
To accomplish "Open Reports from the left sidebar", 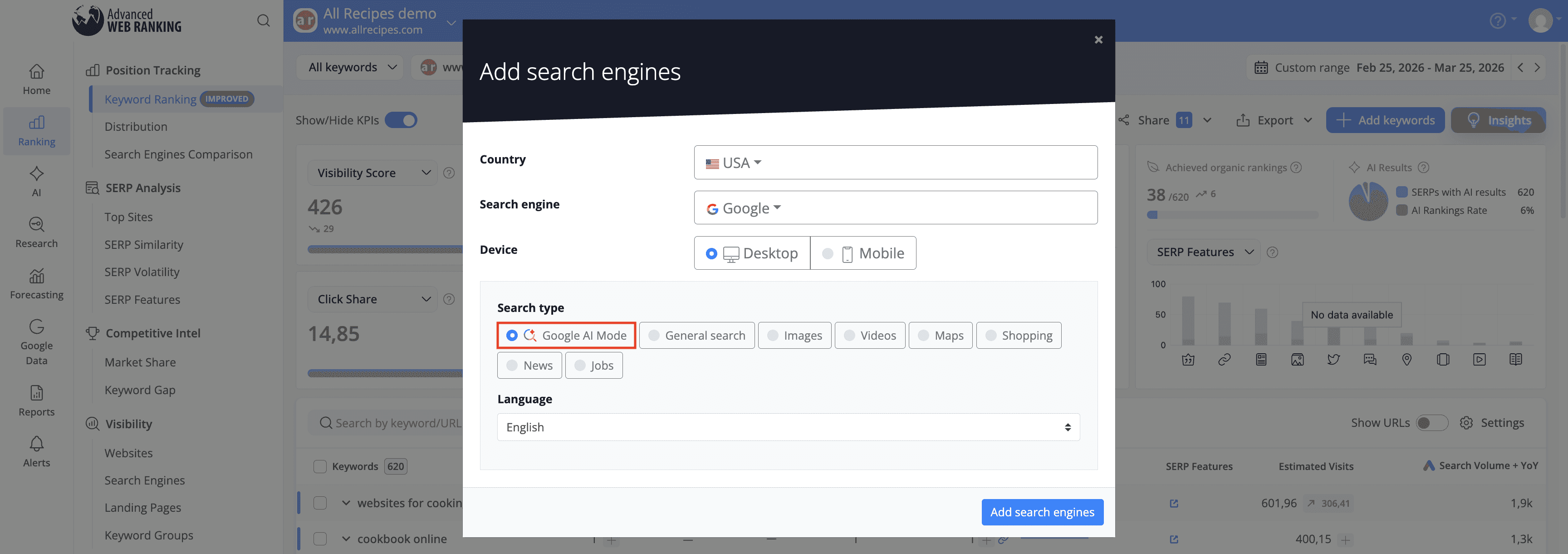I will (36, 401).
